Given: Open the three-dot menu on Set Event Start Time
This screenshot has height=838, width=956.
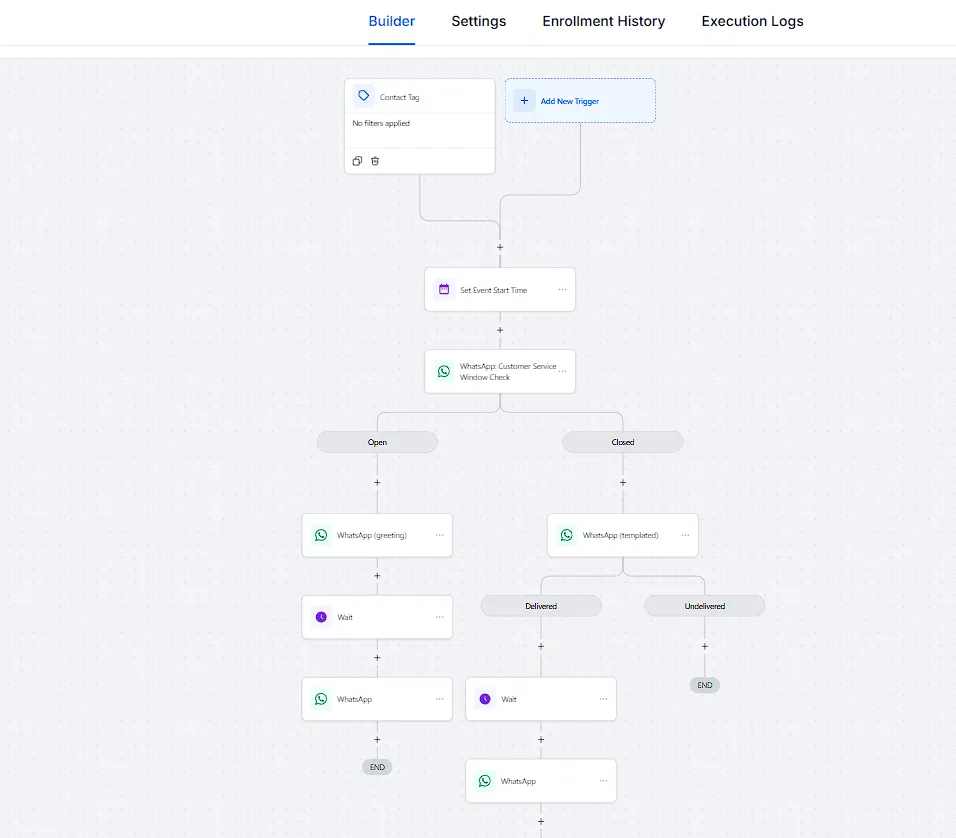Looking at the screenshot, I should point(562,290).
